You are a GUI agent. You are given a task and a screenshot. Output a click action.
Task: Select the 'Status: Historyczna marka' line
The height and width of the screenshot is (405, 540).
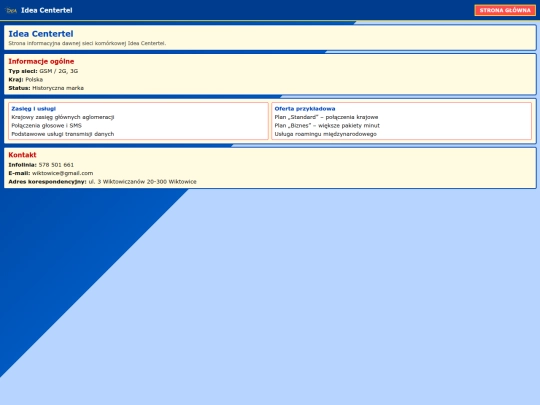click(46, 88)
